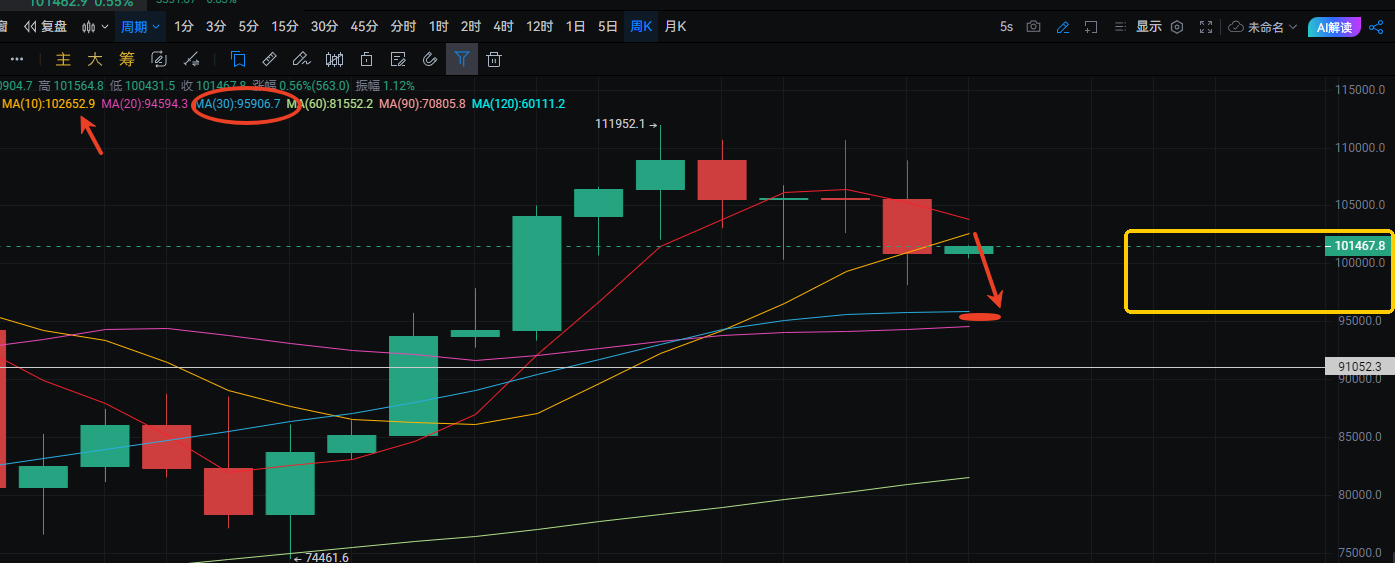Toggle the lock drawings icon

[x=367, y=59]
